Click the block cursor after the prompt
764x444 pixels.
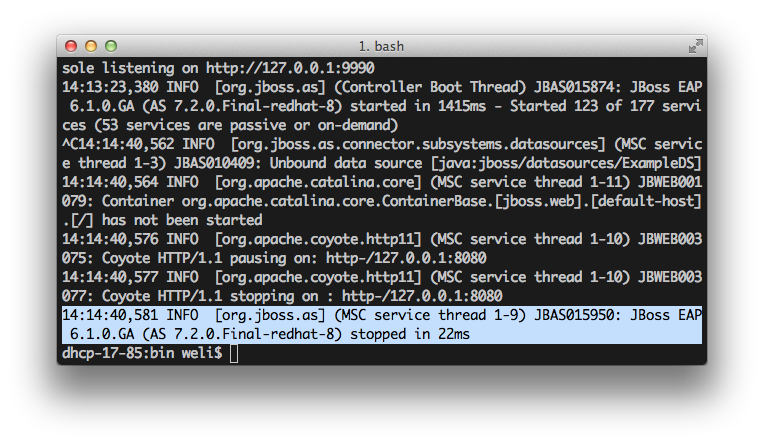(234, 353)
